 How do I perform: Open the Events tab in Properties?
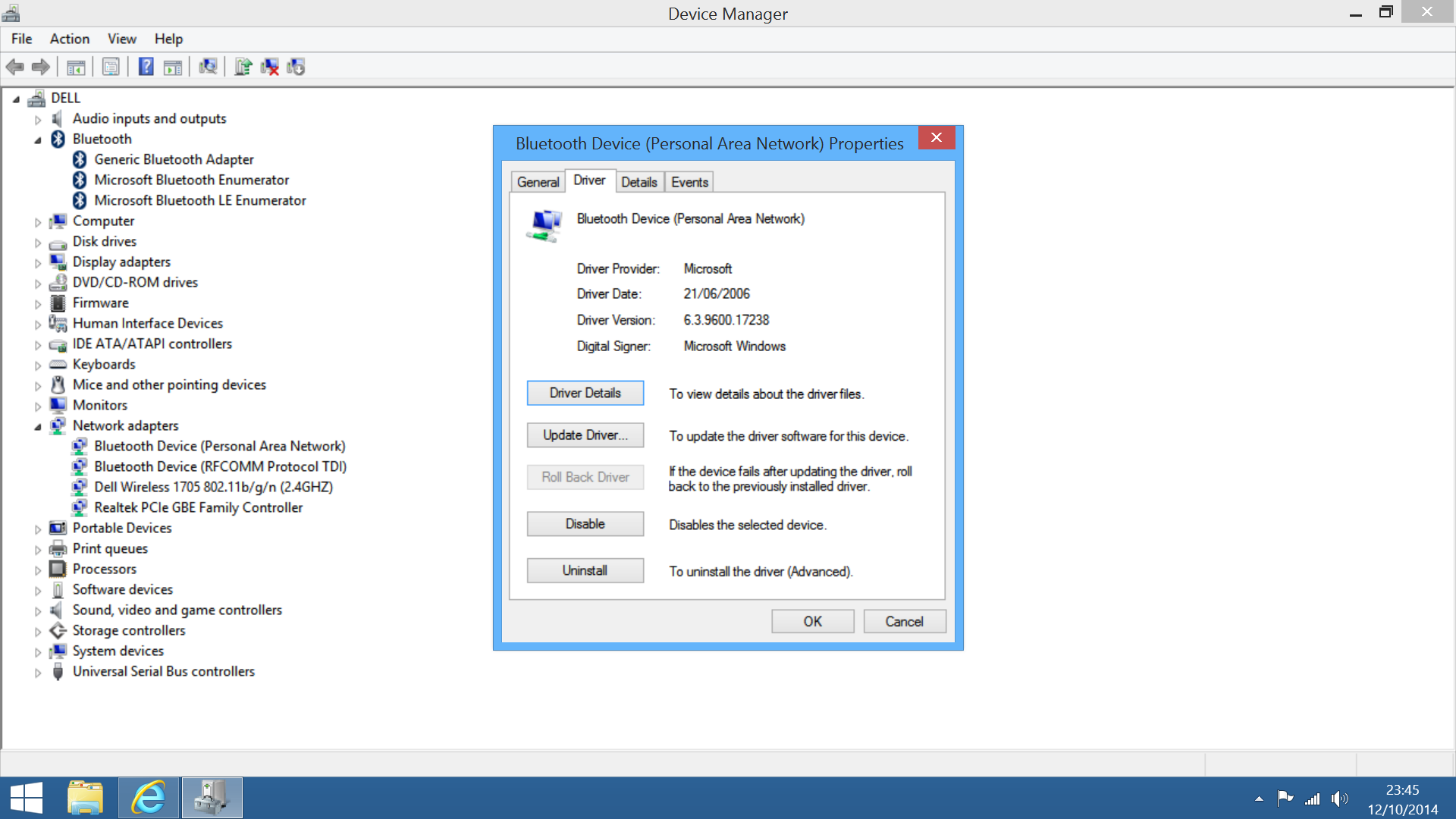(689, 182)
